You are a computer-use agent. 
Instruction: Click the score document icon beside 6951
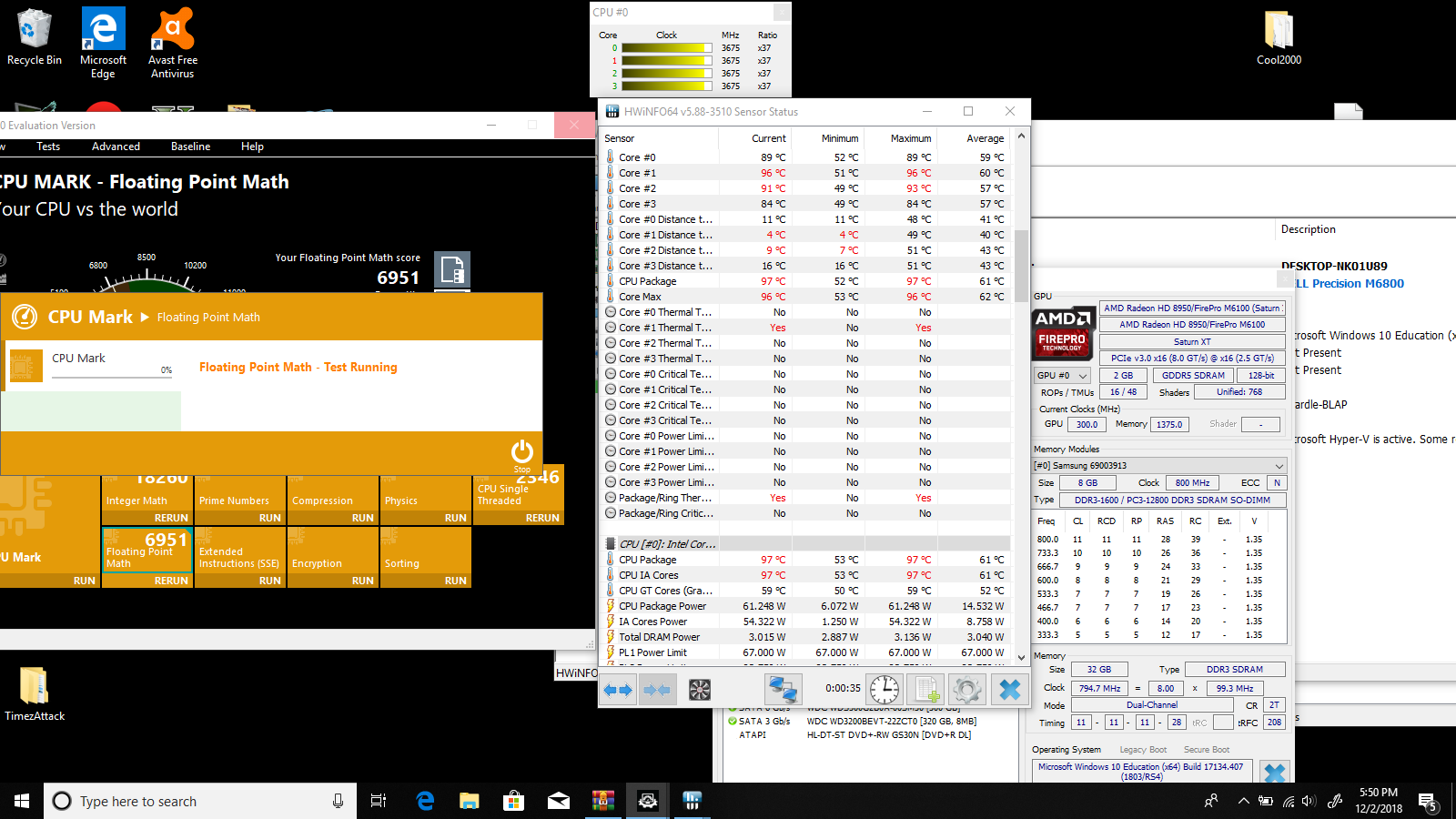point(452,270)
